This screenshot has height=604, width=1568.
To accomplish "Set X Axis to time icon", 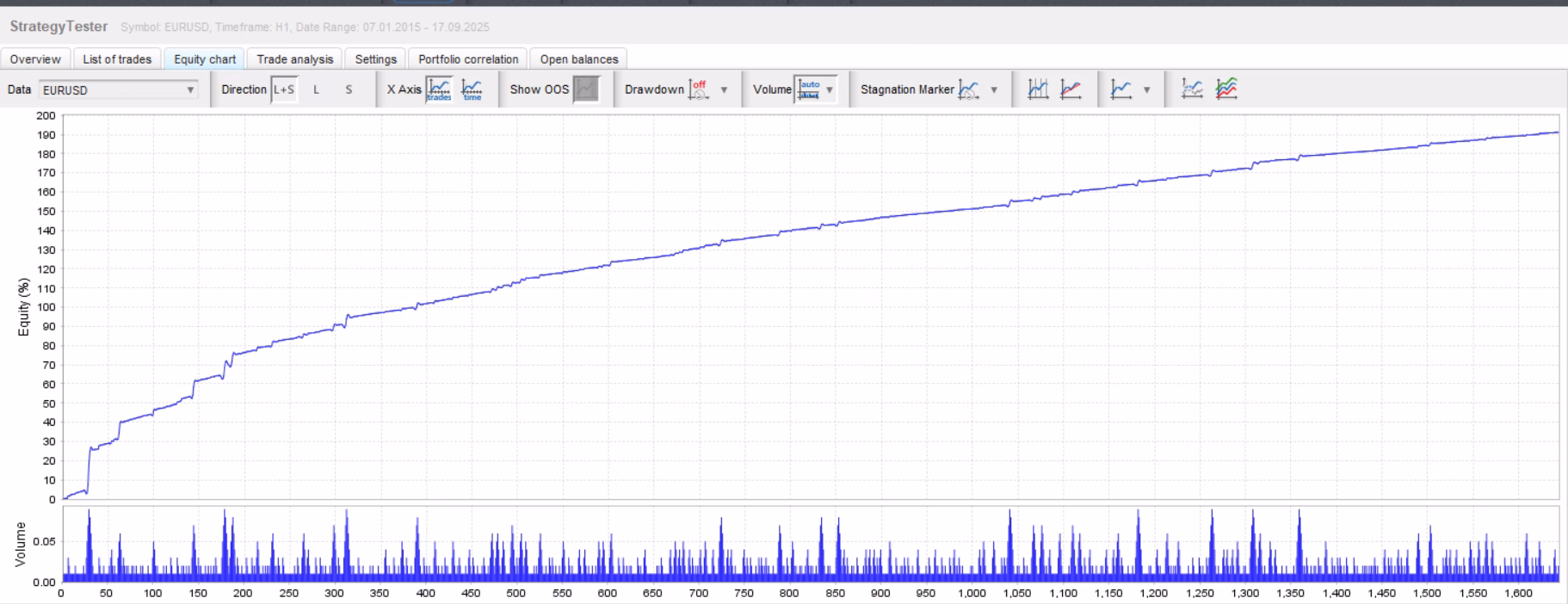I will 472,89.
